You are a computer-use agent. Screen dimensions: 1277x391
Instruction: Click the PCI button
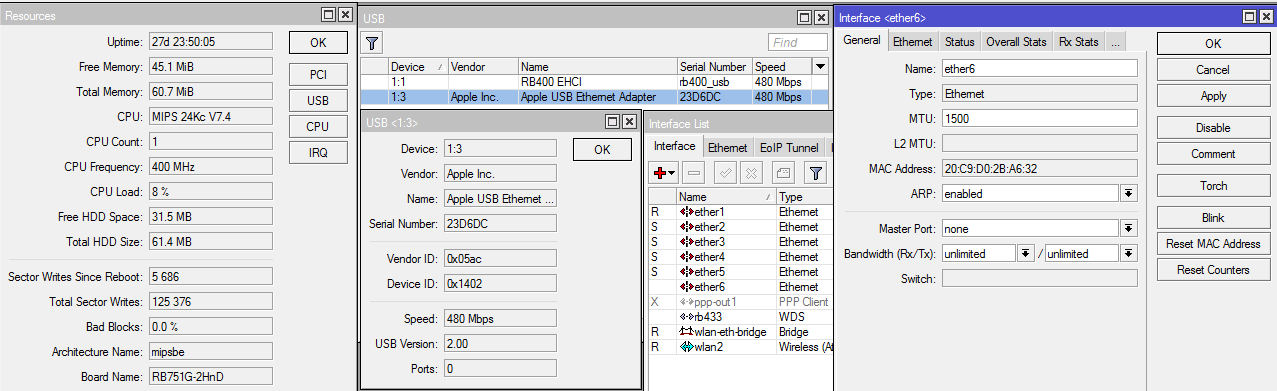pyautogui.click(x=318, y=75)
